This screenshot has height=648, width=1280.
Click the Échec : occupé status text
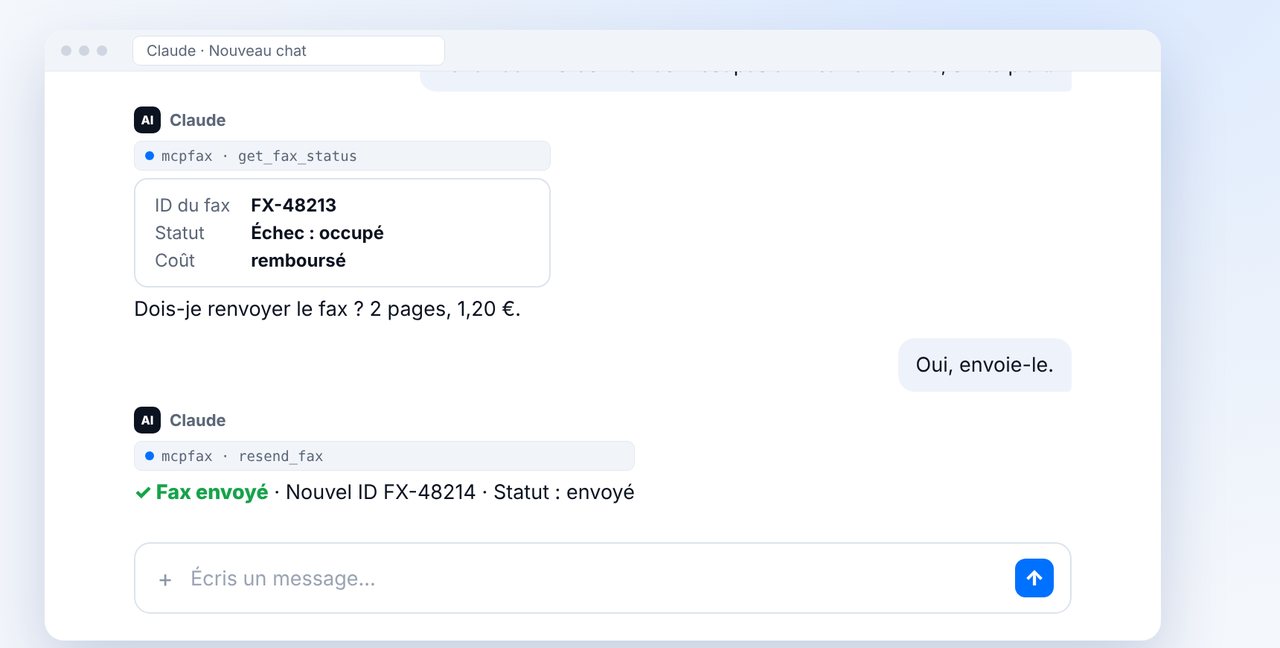317,233
